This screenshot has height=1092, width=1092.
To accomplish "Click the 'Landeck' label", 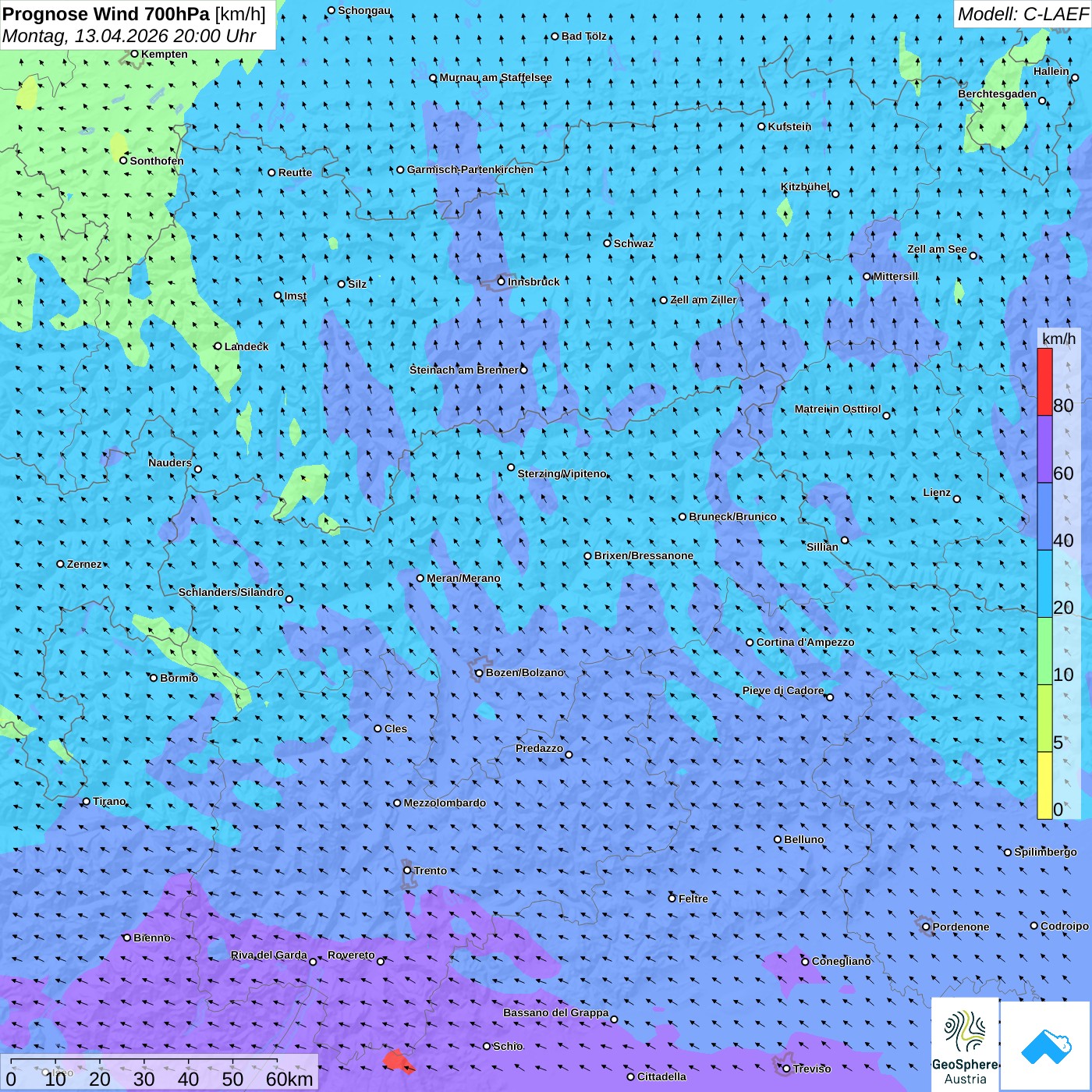I will point(246,346).
